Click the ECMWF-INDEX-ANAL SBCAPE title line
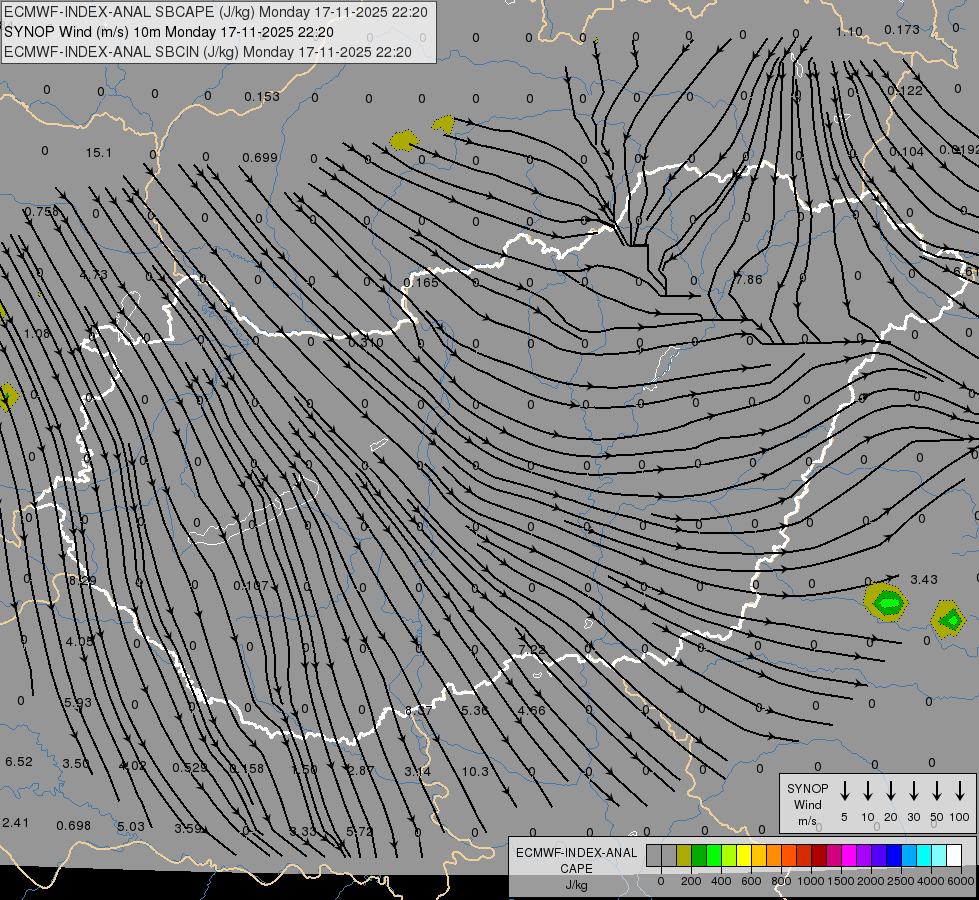Image resolution: width=979 pixels, height=900 pixels. (x=216, y=12)
